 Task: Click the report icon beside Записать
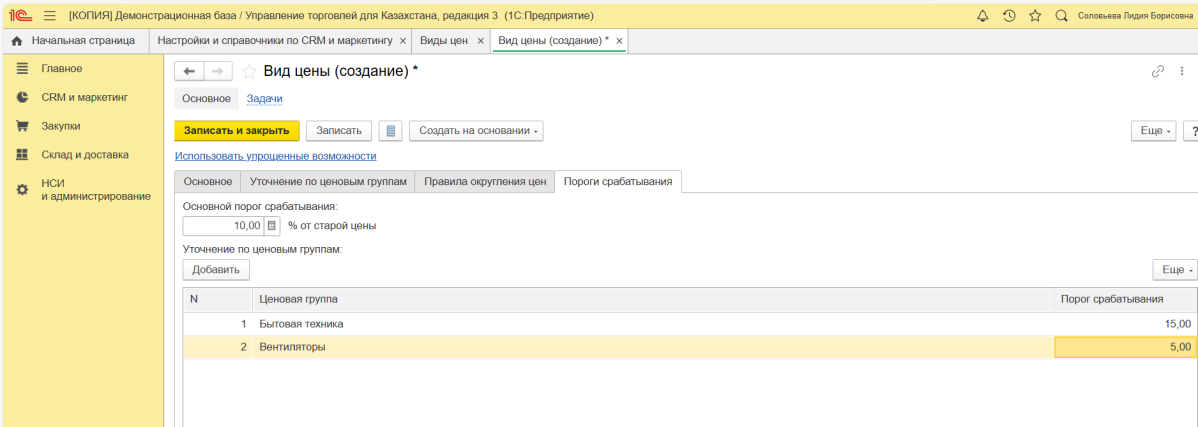(x=391, y=131)
